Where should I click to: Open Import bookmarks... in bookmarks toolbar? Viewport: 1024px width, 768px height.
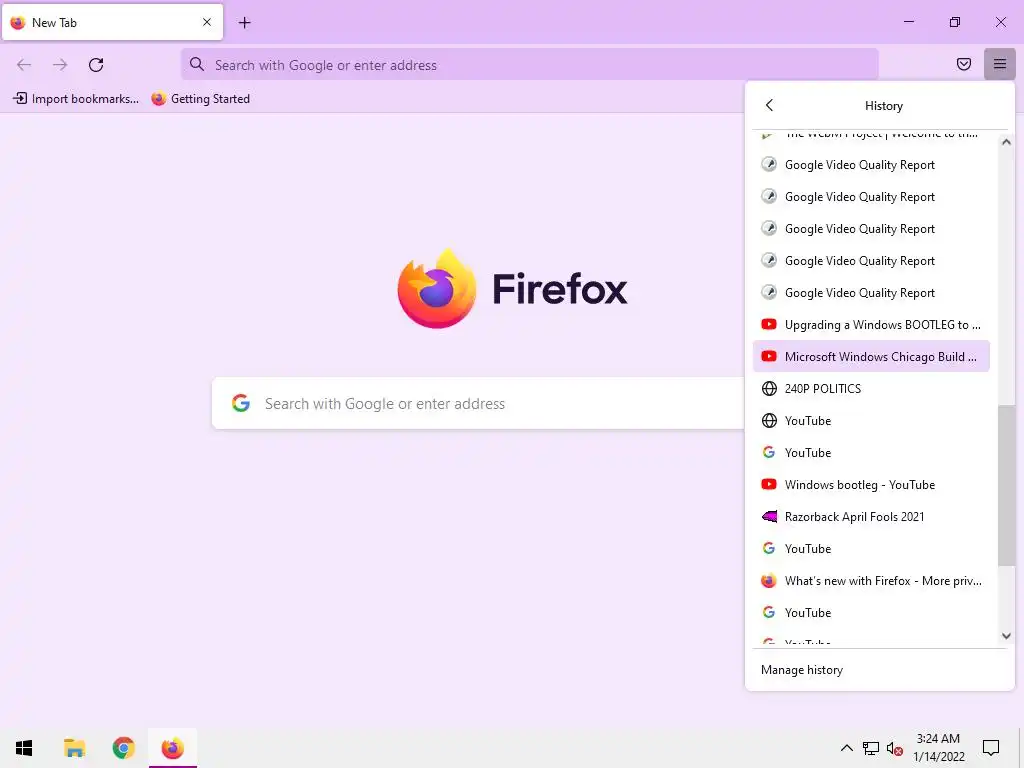(76, 99)
